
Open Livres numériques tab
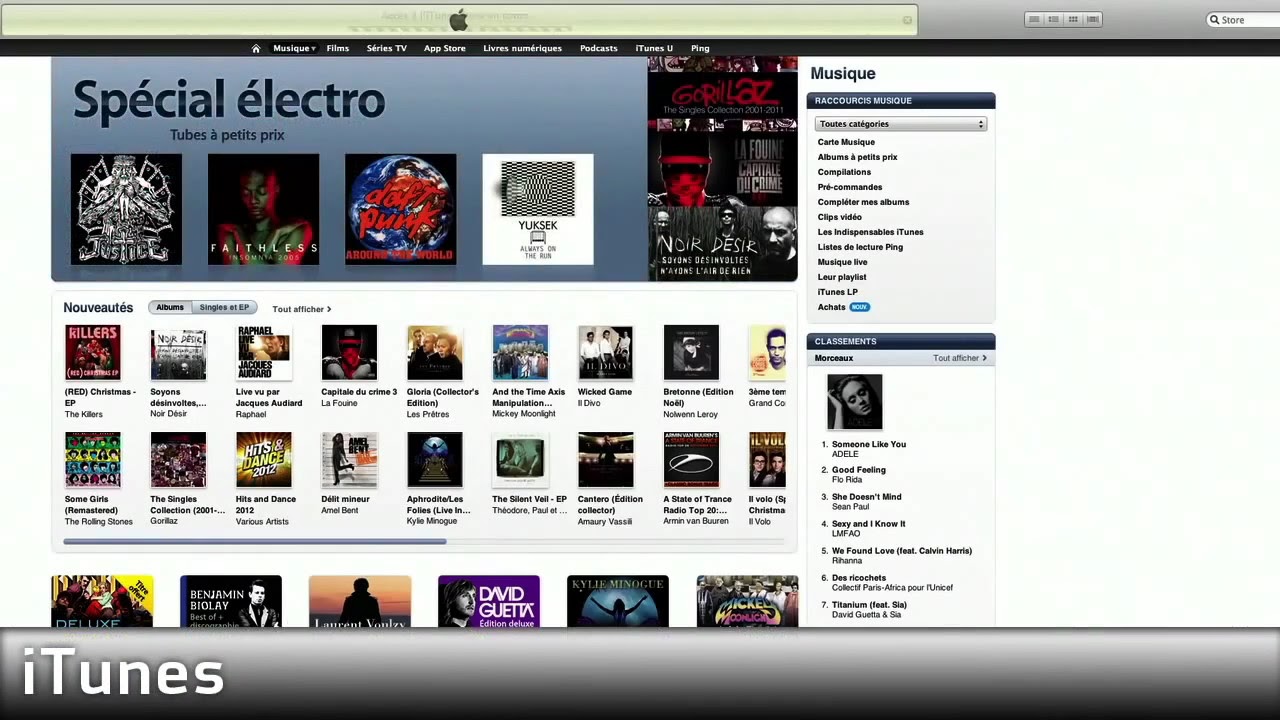[x=522, y=48]
